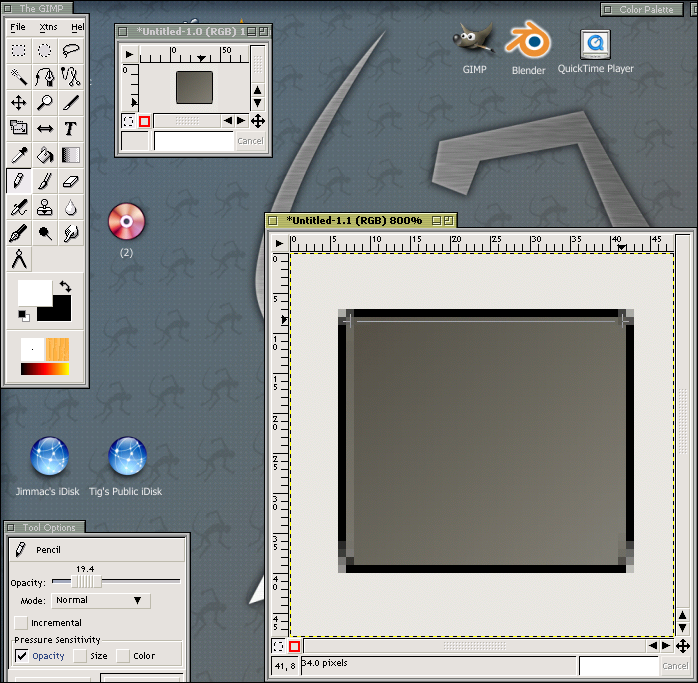Swap foreground and background colors
The height and width of the screenshot is (683, 698).
[x=65, y=286]
